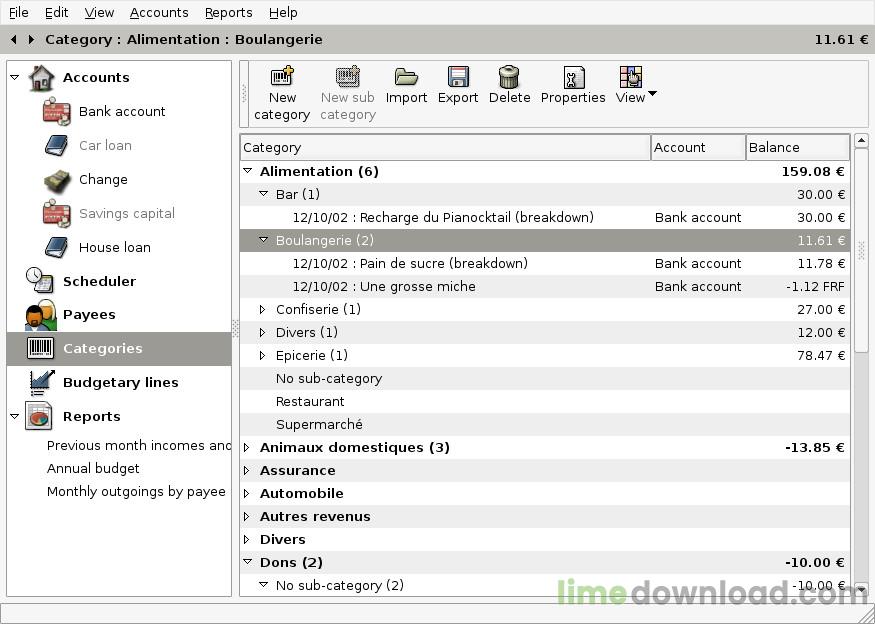This screenshot has width=875, height=624.
Task: Click the sidebar pane splitter handle
Action: (235, 328)
